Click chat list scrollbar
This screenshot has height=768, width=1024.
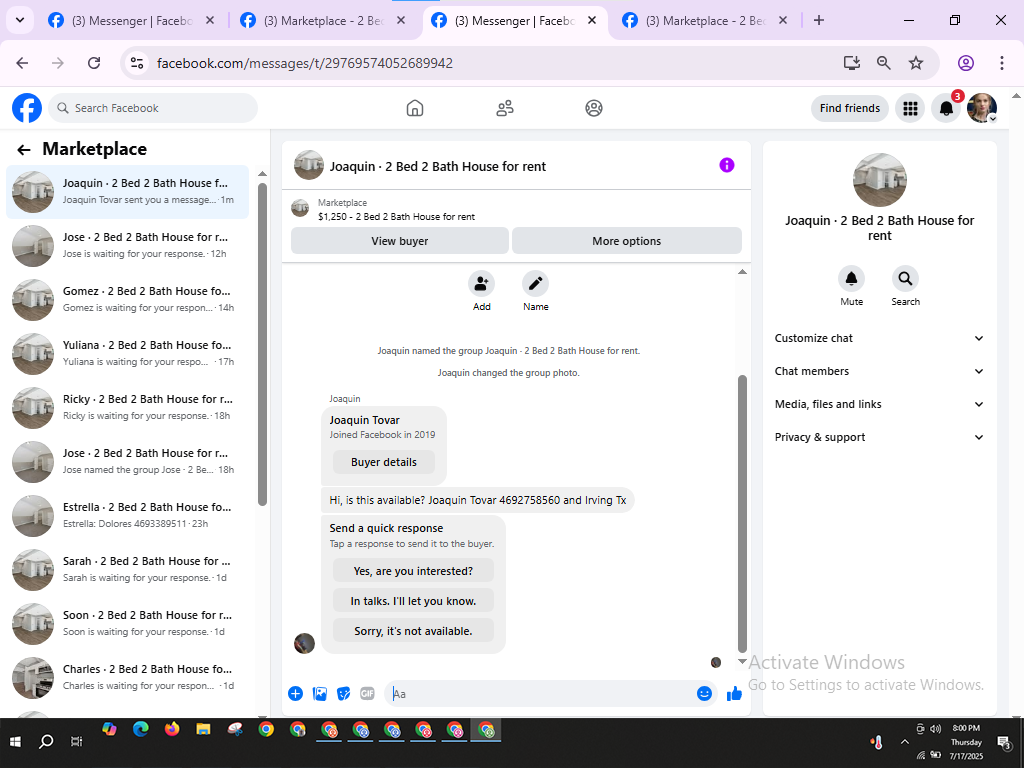pyautogui.click(x=262, y=344)
